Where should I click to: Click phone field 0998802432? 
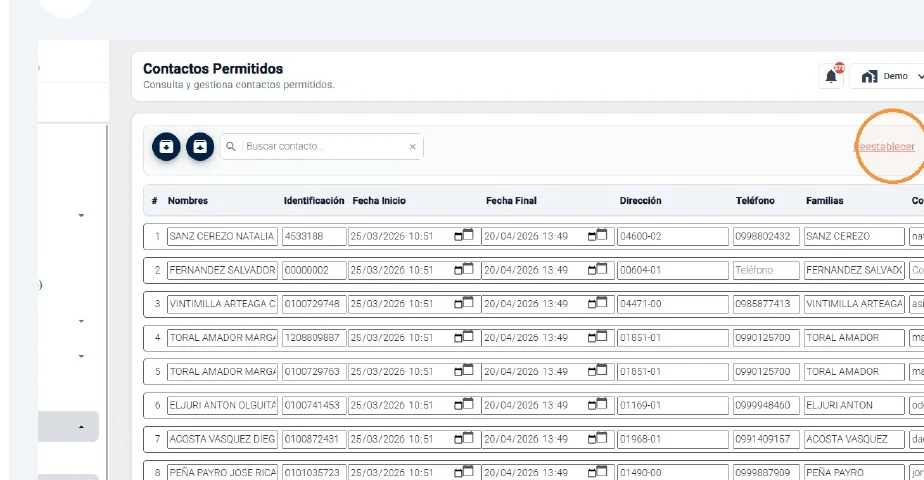point(766,236)
